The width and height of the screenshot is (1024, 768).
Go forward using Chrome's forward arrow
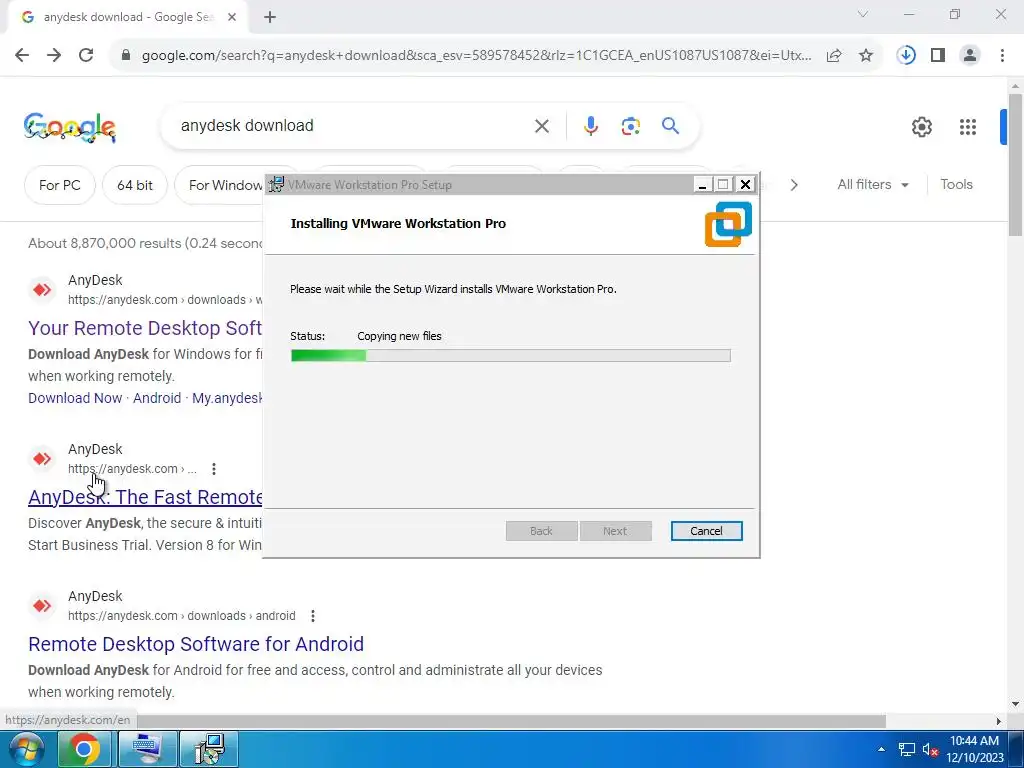point(54,56)
